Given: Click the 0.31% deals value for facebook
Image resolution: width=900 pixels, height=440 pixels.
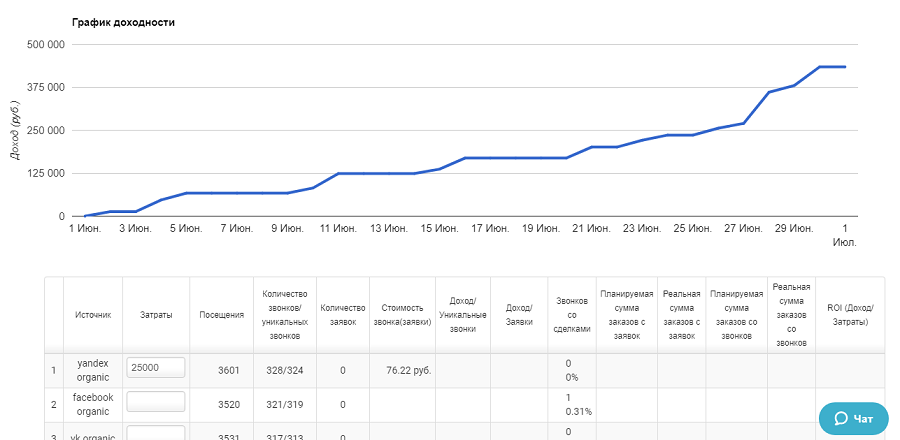Looking at the screenshot, I should click(x=579, y=411).
